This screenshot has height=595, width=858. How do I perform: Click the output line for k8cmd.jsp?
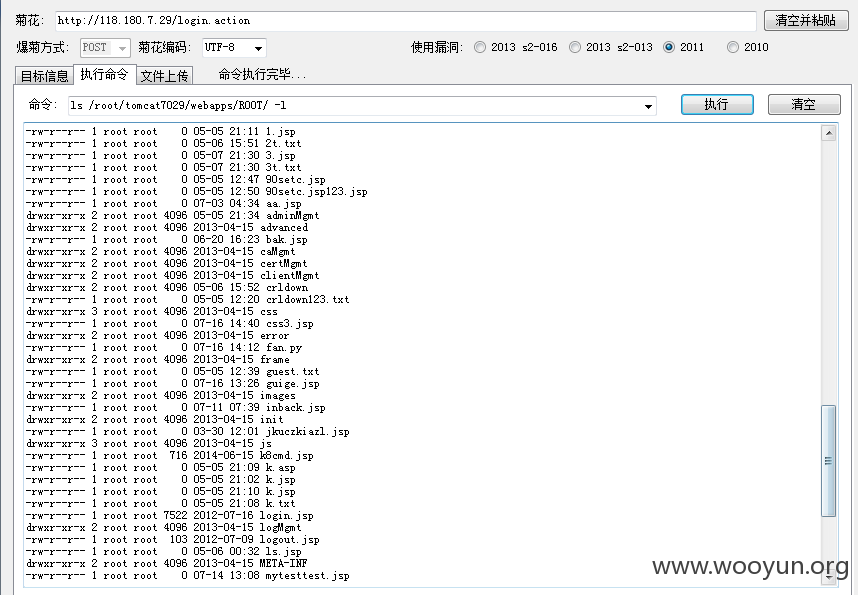click(x=169, y=457)
